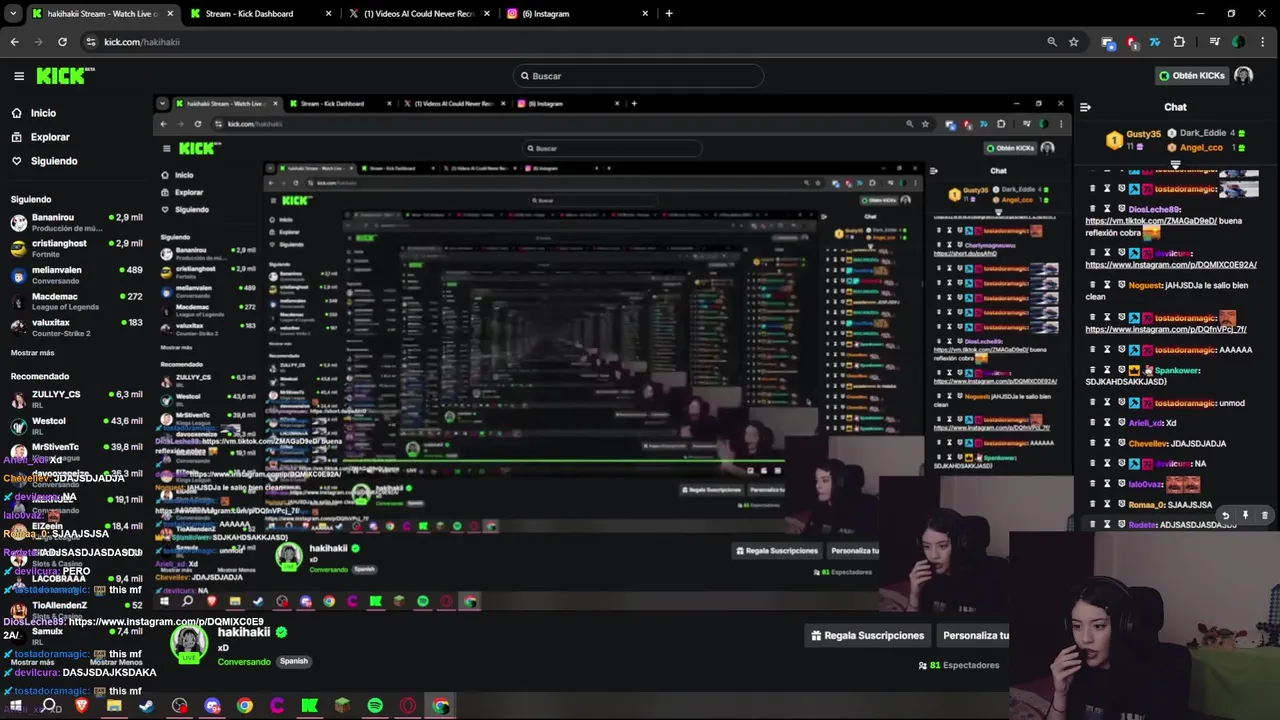Click the Spanish language tag
The width and height of the screenshot is (1280, 720).
[294, 661]
